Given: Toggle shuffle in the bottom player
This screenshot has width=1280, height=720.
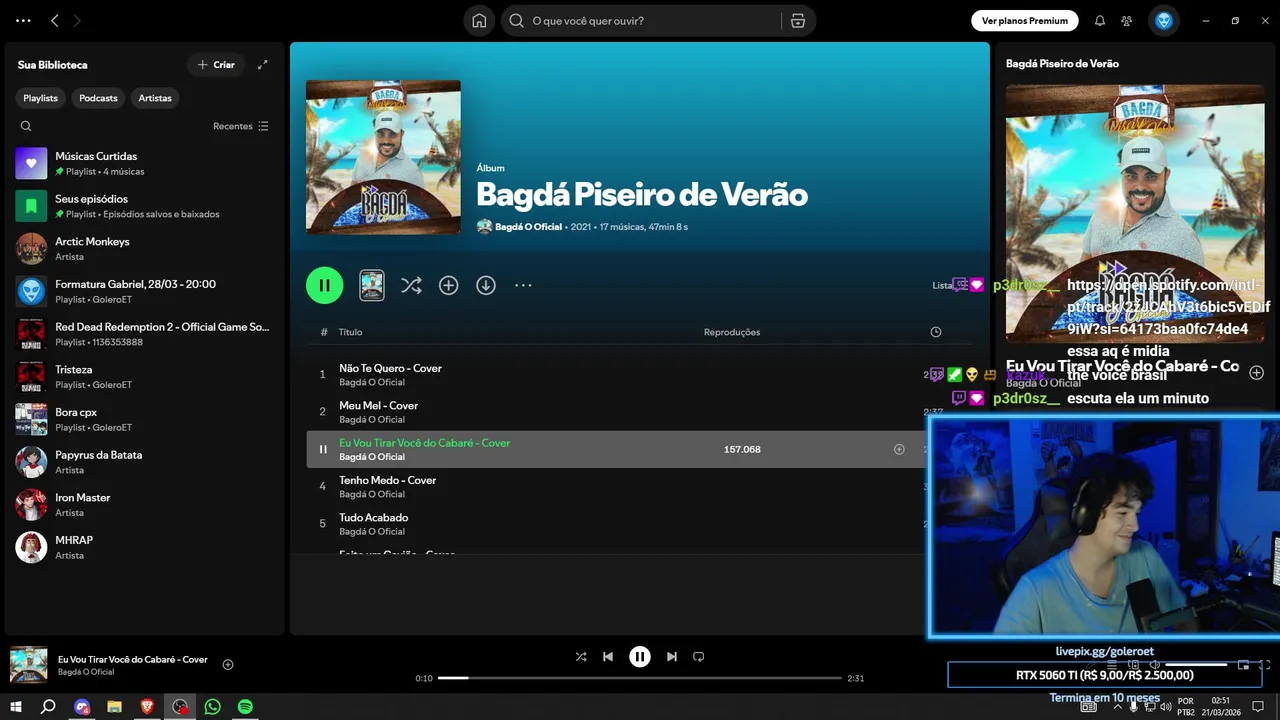Looking at the screenshot, I should (581, 657).
